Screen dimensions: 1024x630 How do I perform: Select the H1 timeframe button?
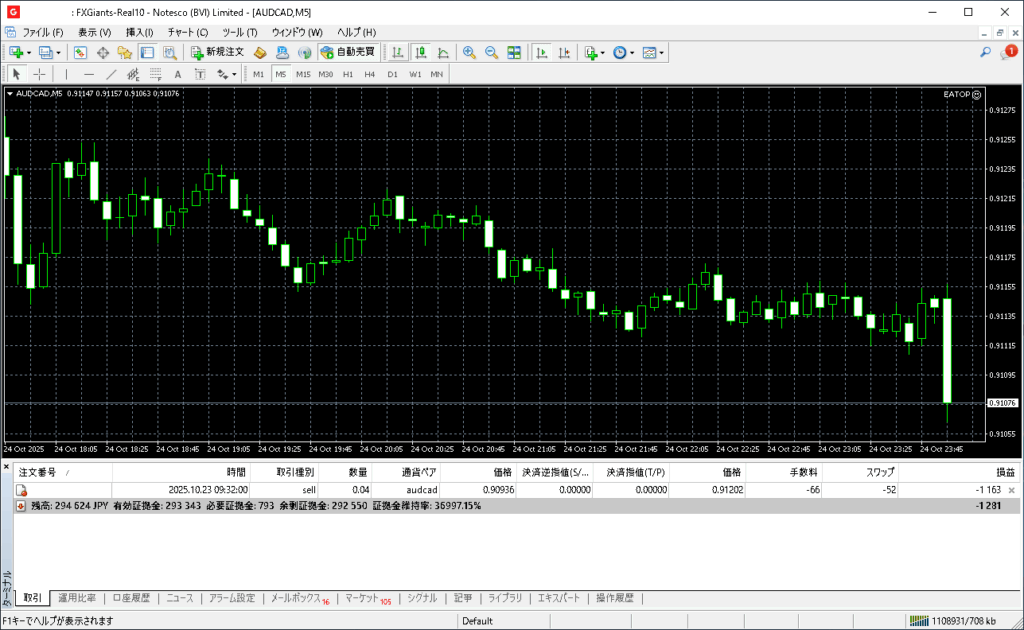point(348,74)
